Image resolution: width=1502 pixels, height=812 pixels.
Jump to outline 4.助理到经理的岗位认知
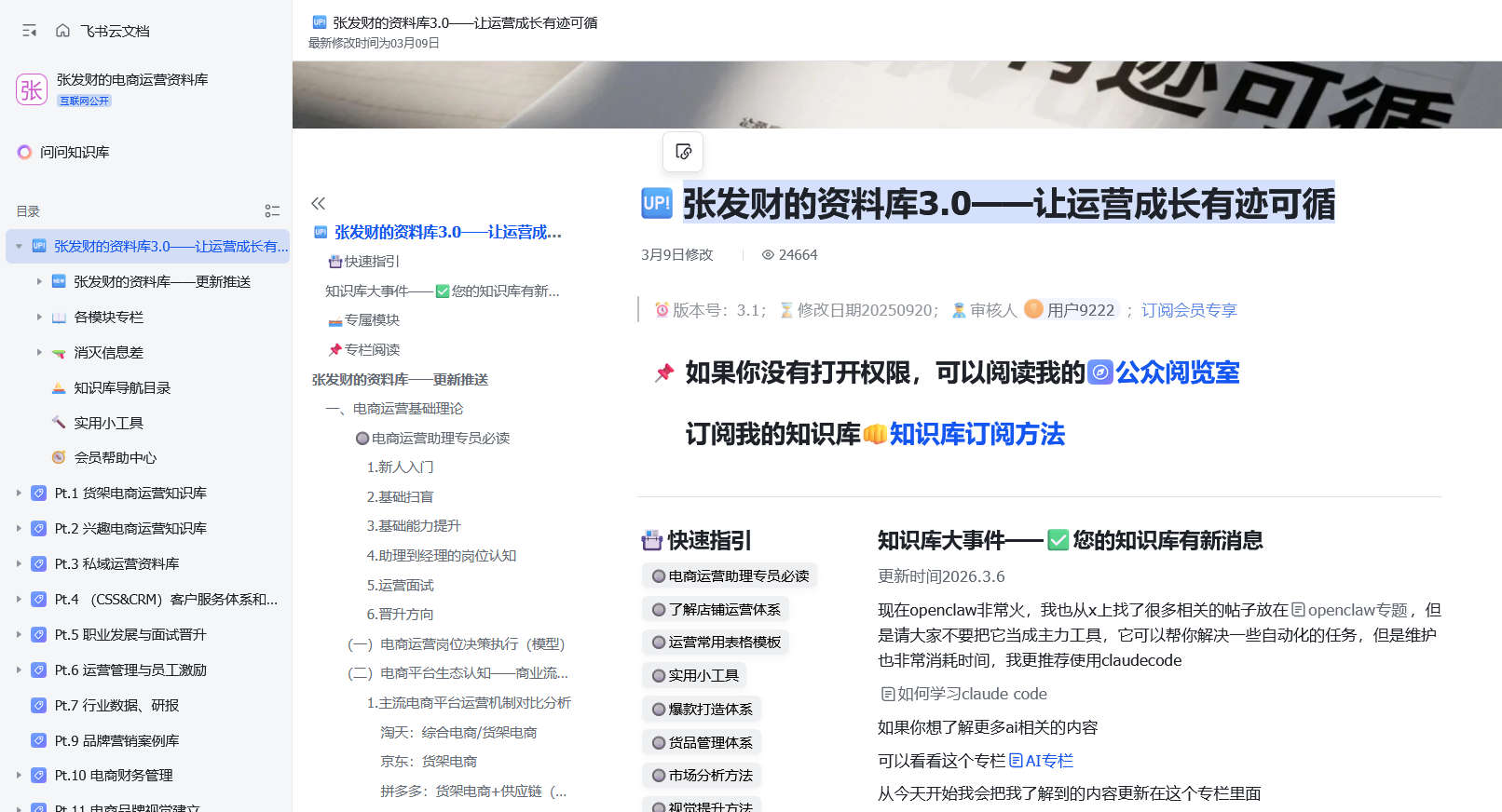[441, 555]
